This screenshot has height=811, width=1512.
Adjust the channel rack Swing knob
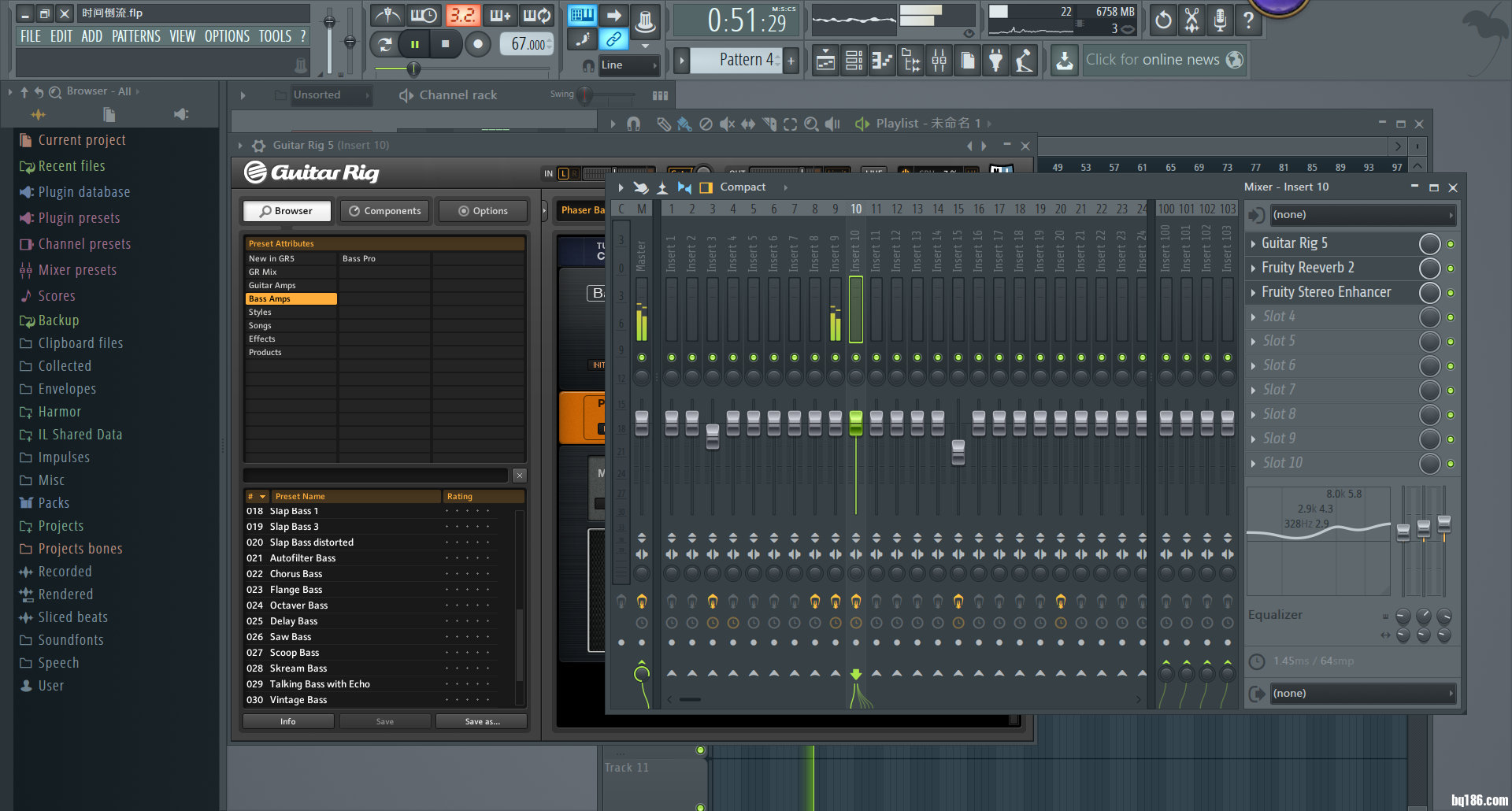pos(584,95)
